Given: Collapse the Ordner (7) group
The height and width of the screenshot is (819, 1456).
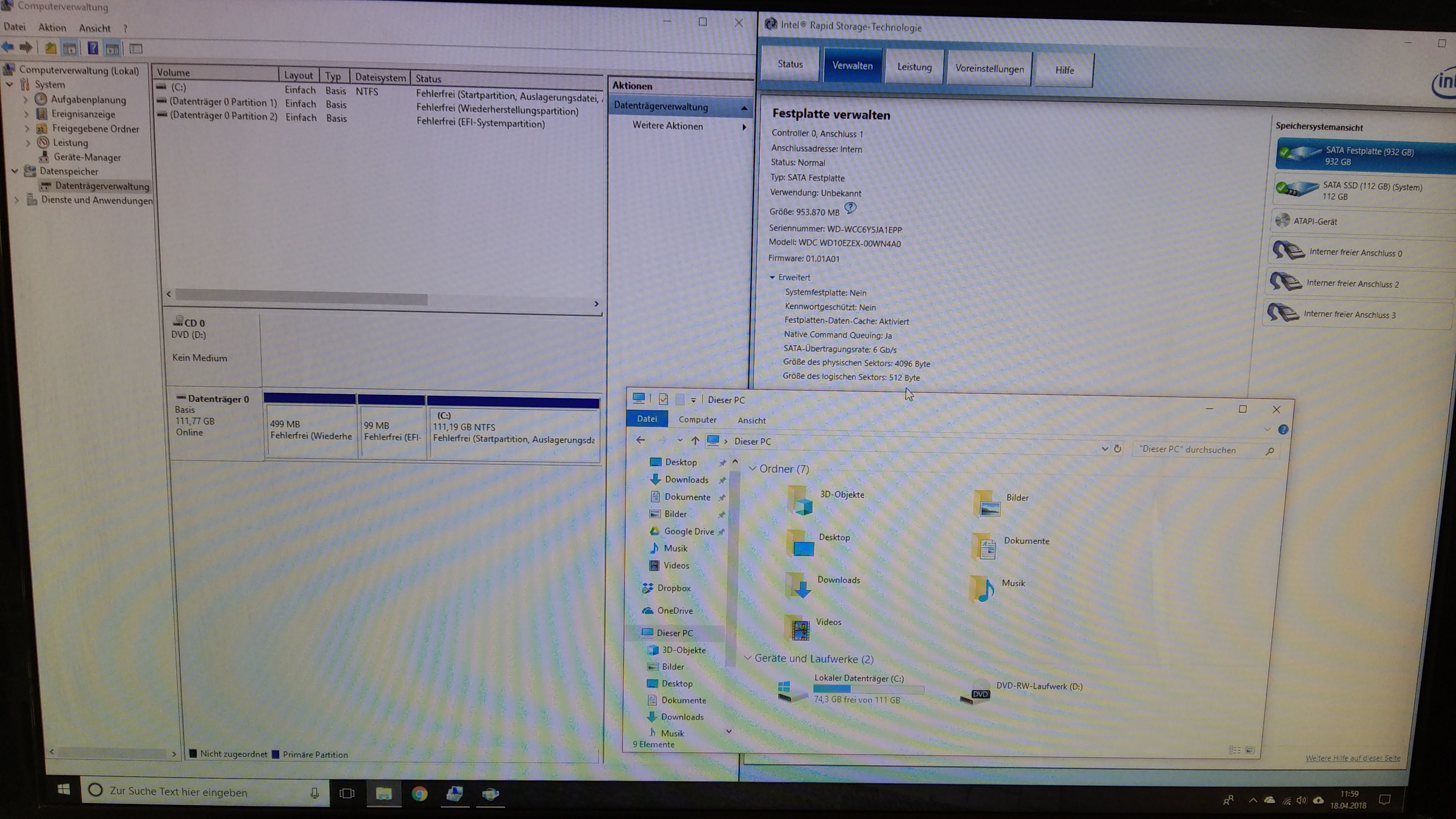Looking at the screenshot, I should (x=752, y=468).
